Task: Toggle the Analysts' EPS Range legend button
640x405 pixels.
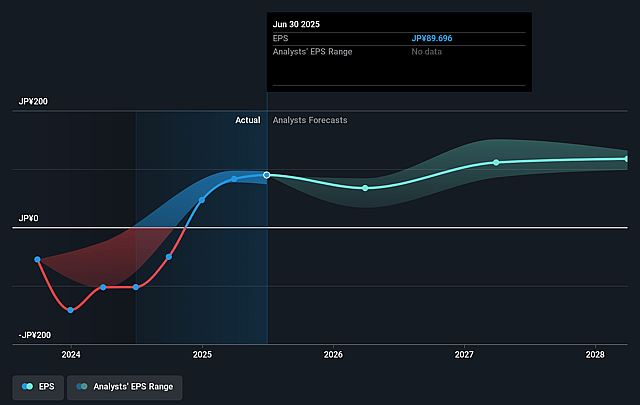Action: click(x=125, y=385)
